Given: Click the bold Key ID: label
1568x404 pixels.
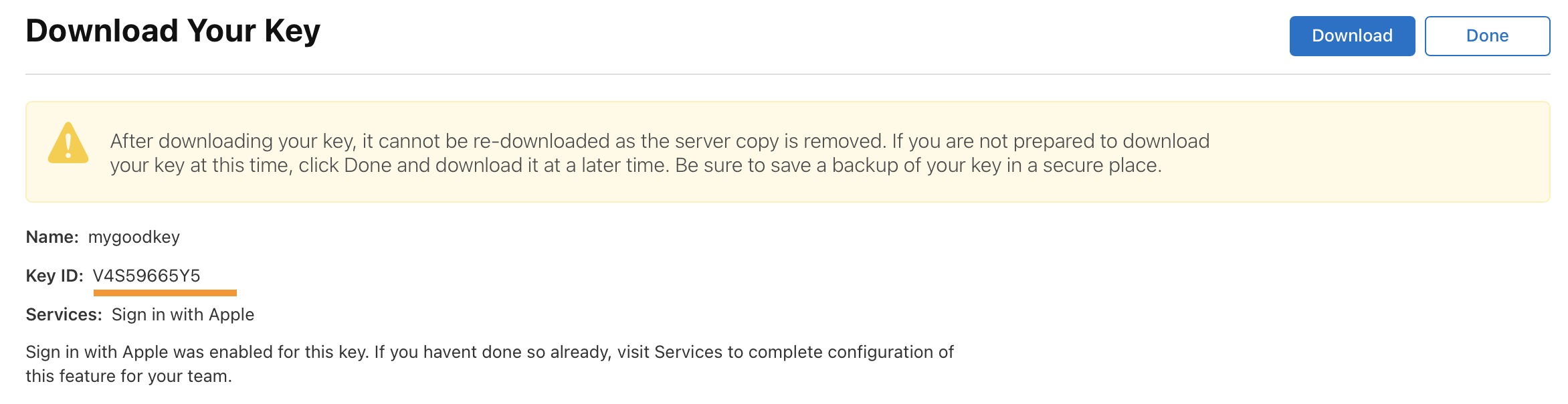Looking at the screenshot, I should pos(54,276).
